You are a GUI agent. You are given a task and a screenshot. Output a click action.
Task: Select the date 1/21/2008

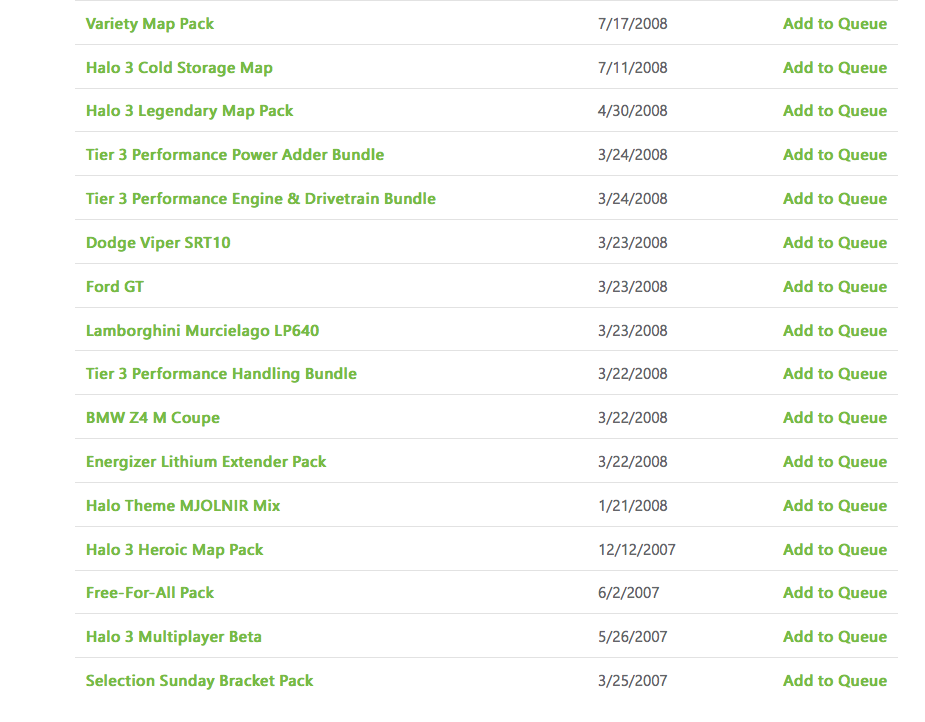pyautogui.click(x=632, y=506)
